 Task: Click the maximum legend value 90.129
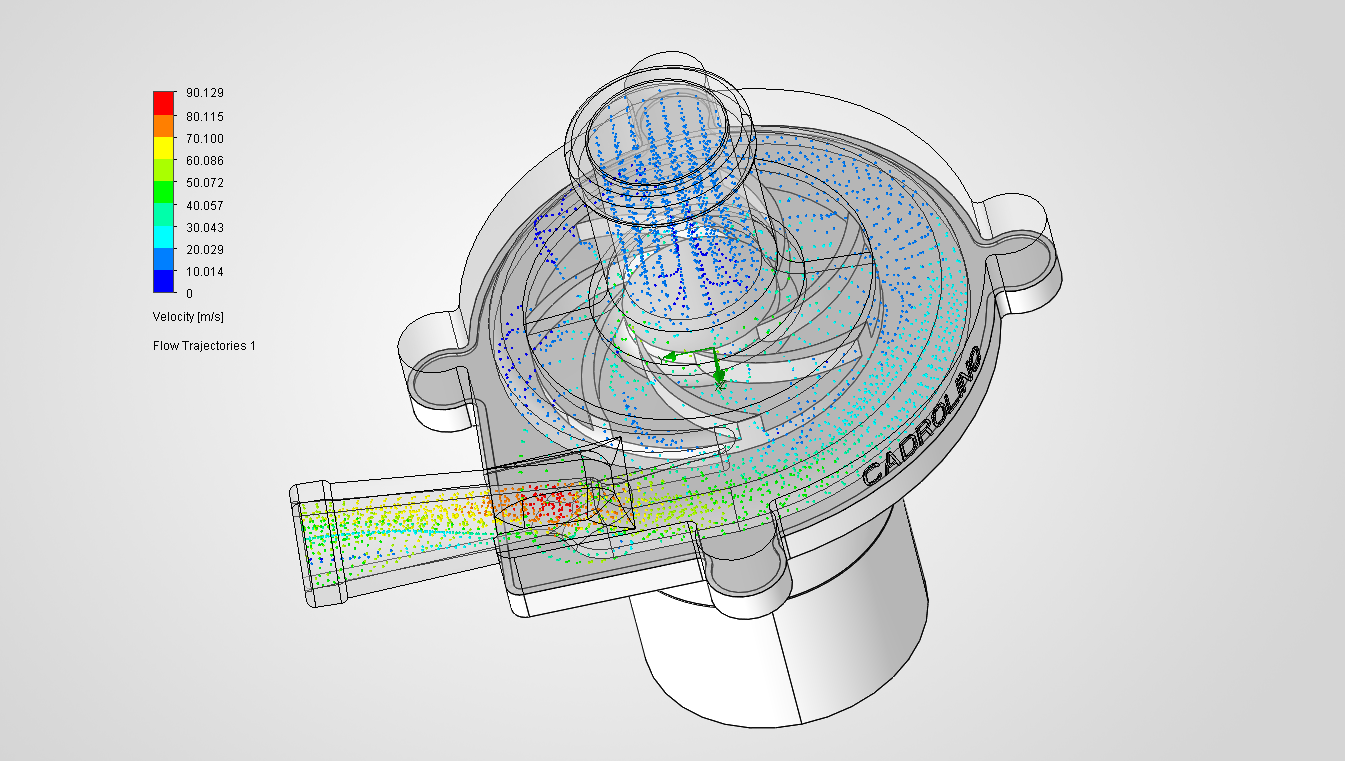pyautogui.click(x=204, y=93)
